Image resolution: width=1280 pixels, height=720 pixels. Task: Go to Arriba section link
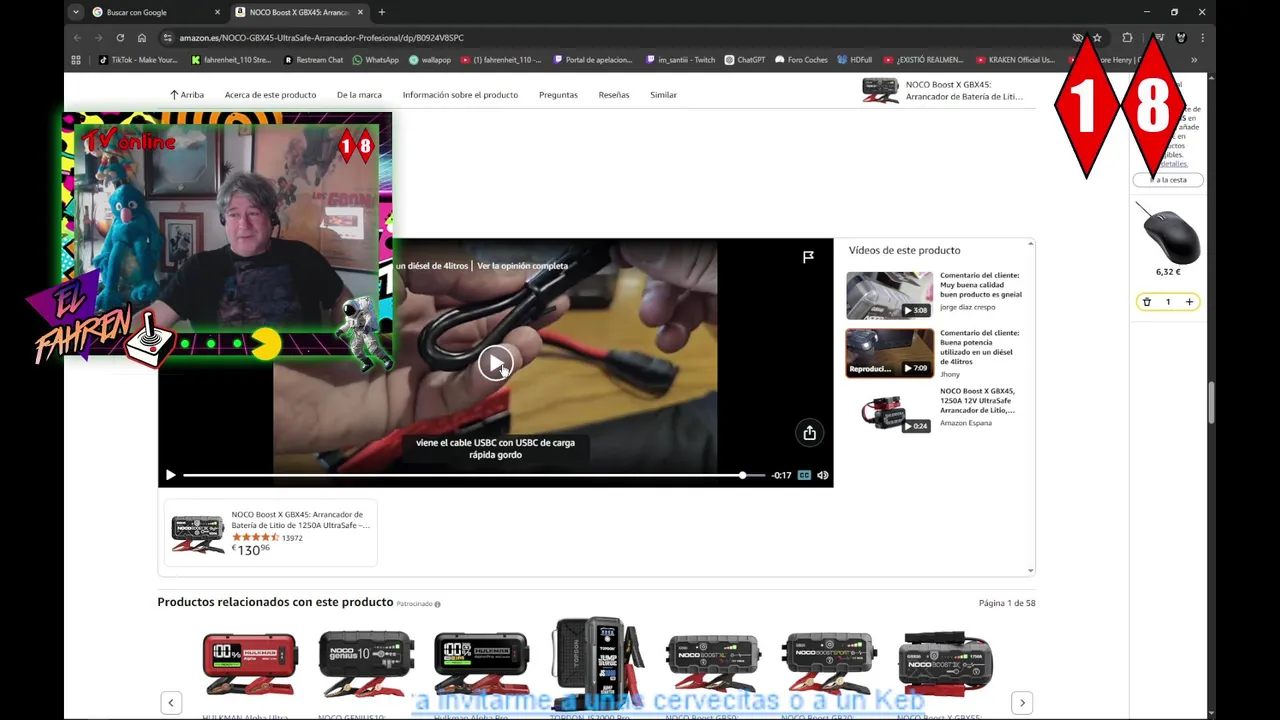(186, 95)
